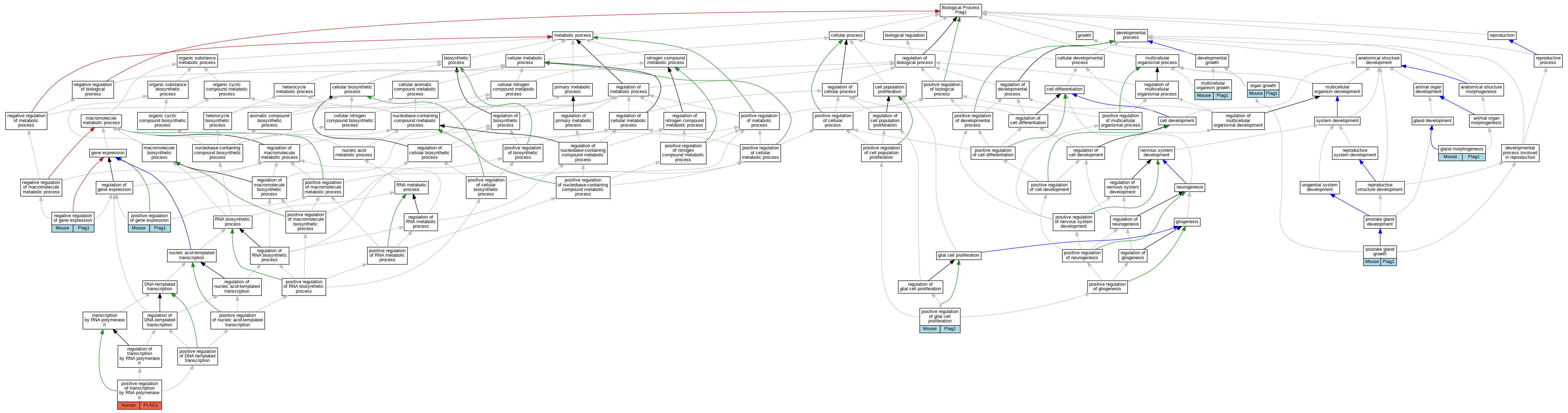Click the 'biological regulation' node
Image resolution: width=1568 pixels, height=413 pixels.
[904, 35]
